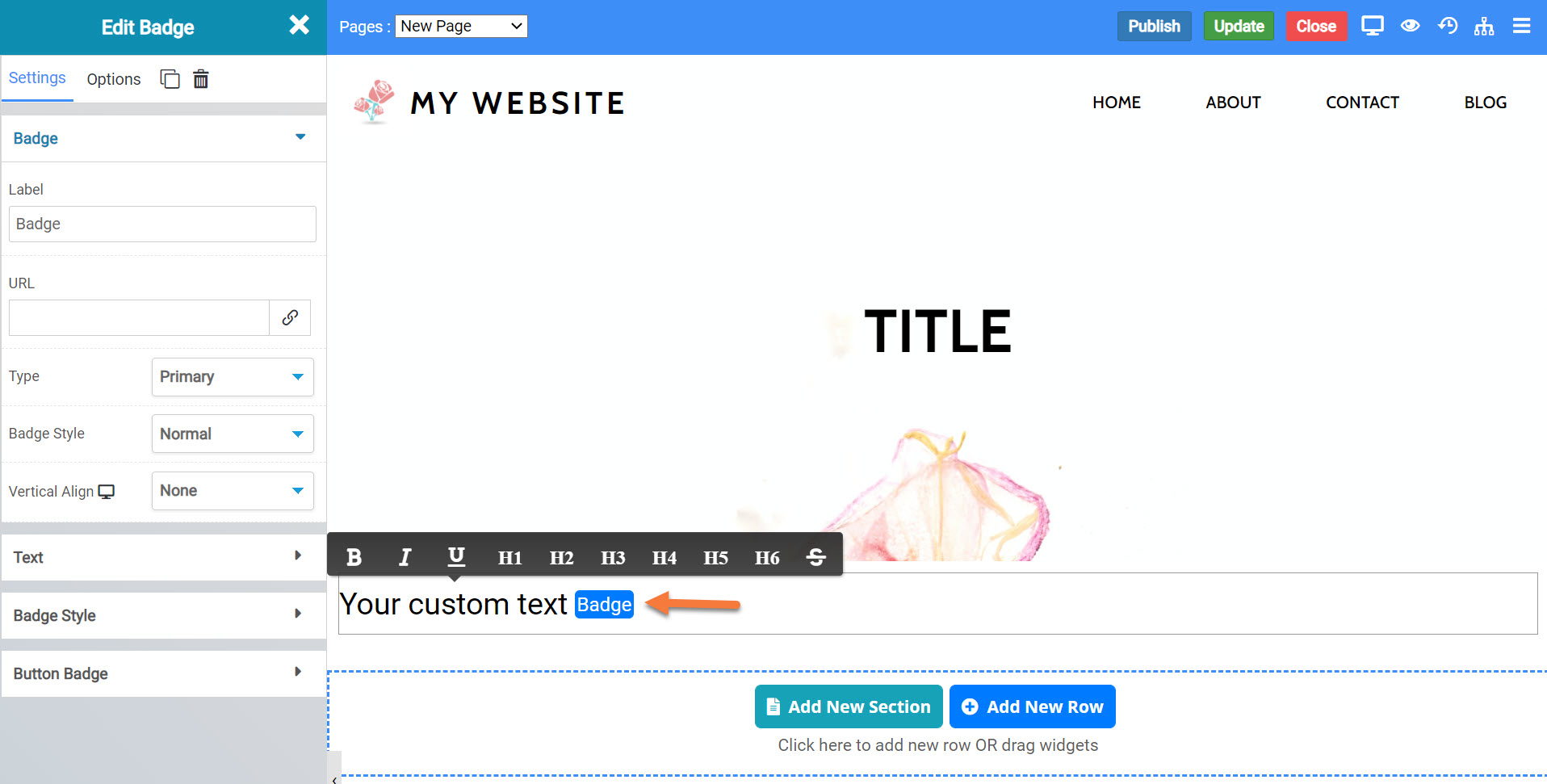Toggle strikethrough formatting
Viewport: 1547px width, 784px height.
(815, 557)
